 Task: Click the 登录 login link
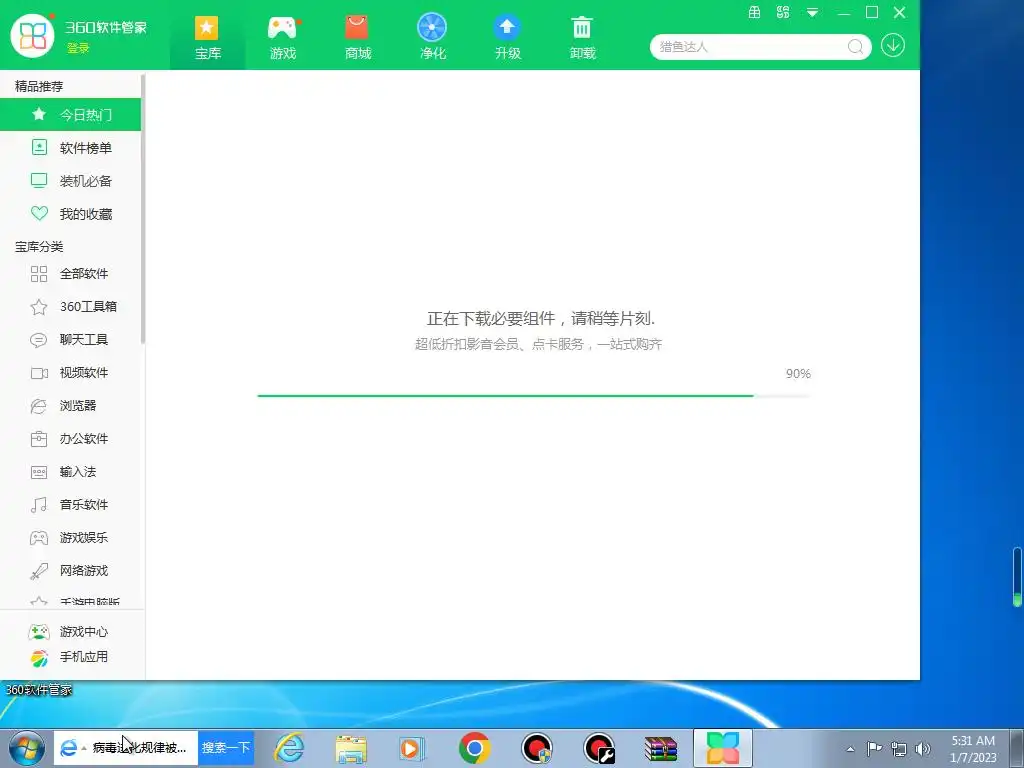click(78, 48)
